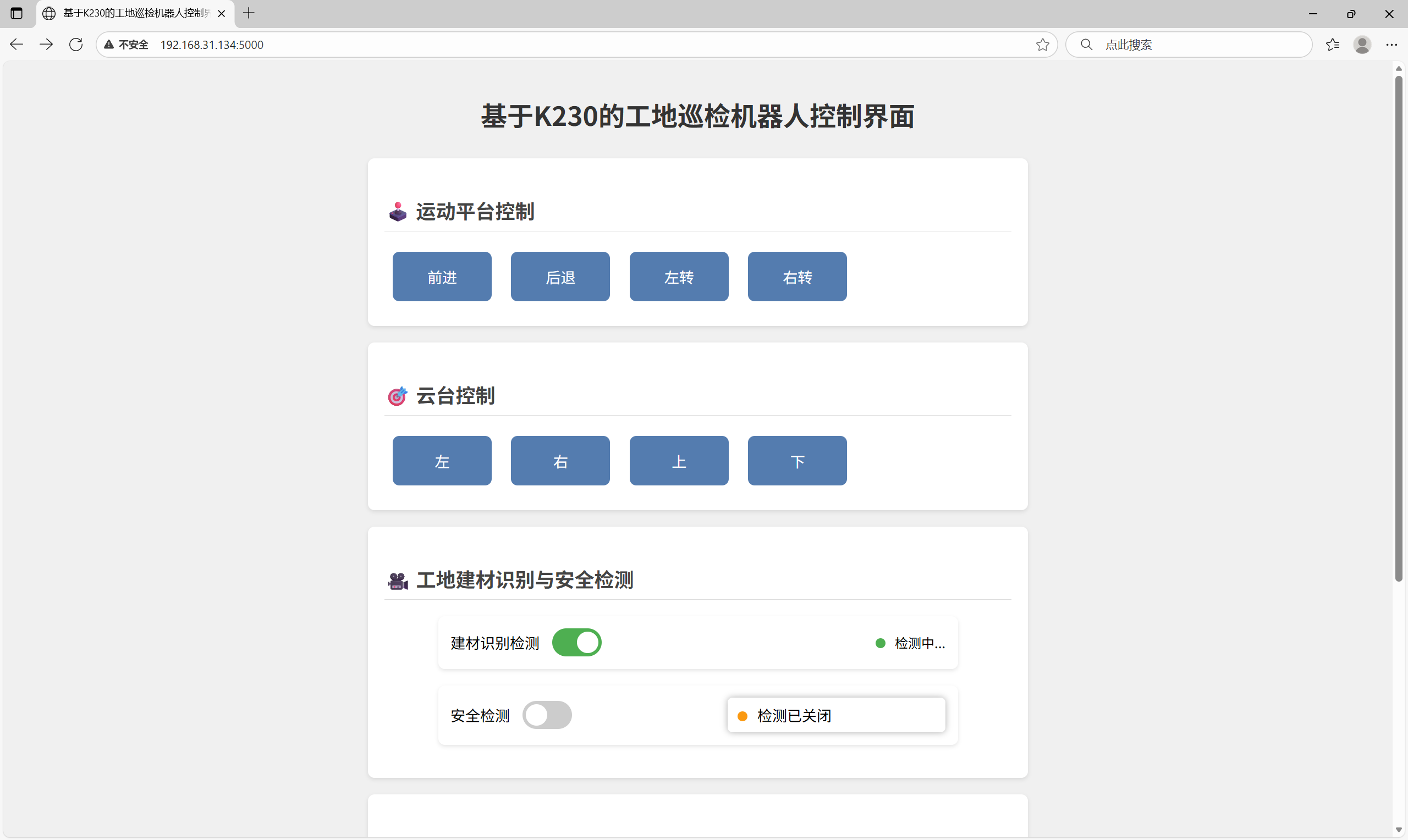Open the favorites list icon

point(1332,44)
